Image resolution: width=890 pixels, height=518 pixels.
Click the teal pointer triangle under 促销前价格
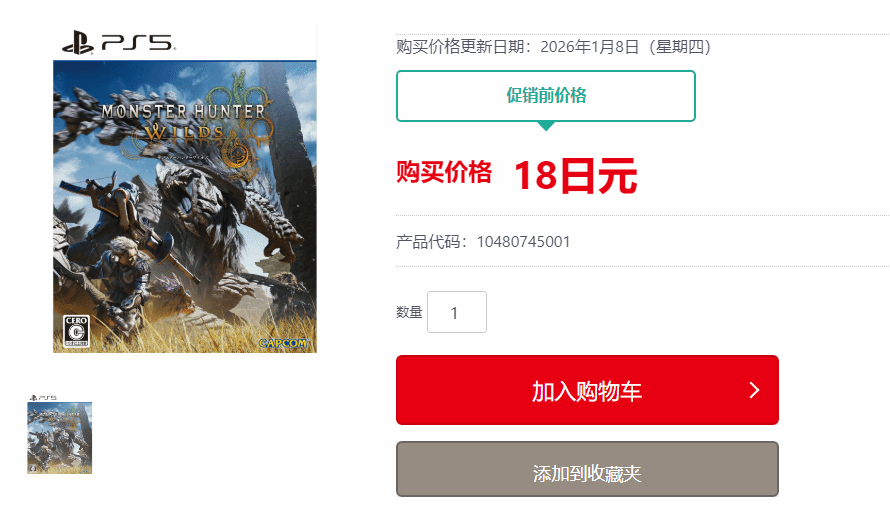tap(546, 126)
